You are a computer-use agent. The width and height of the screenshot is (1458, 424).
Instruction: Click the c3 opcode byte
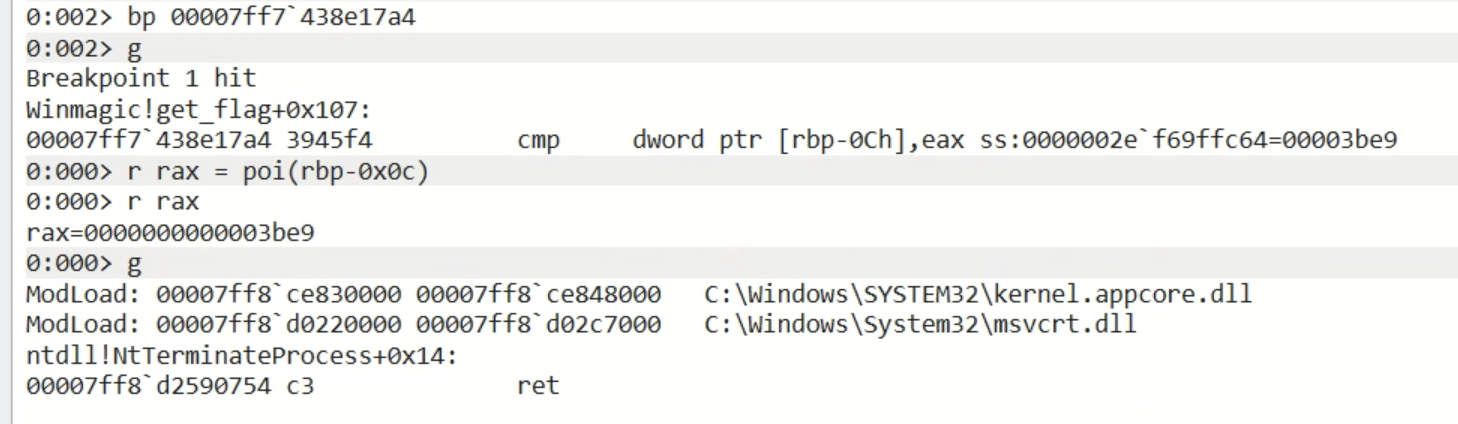(300, 386)
